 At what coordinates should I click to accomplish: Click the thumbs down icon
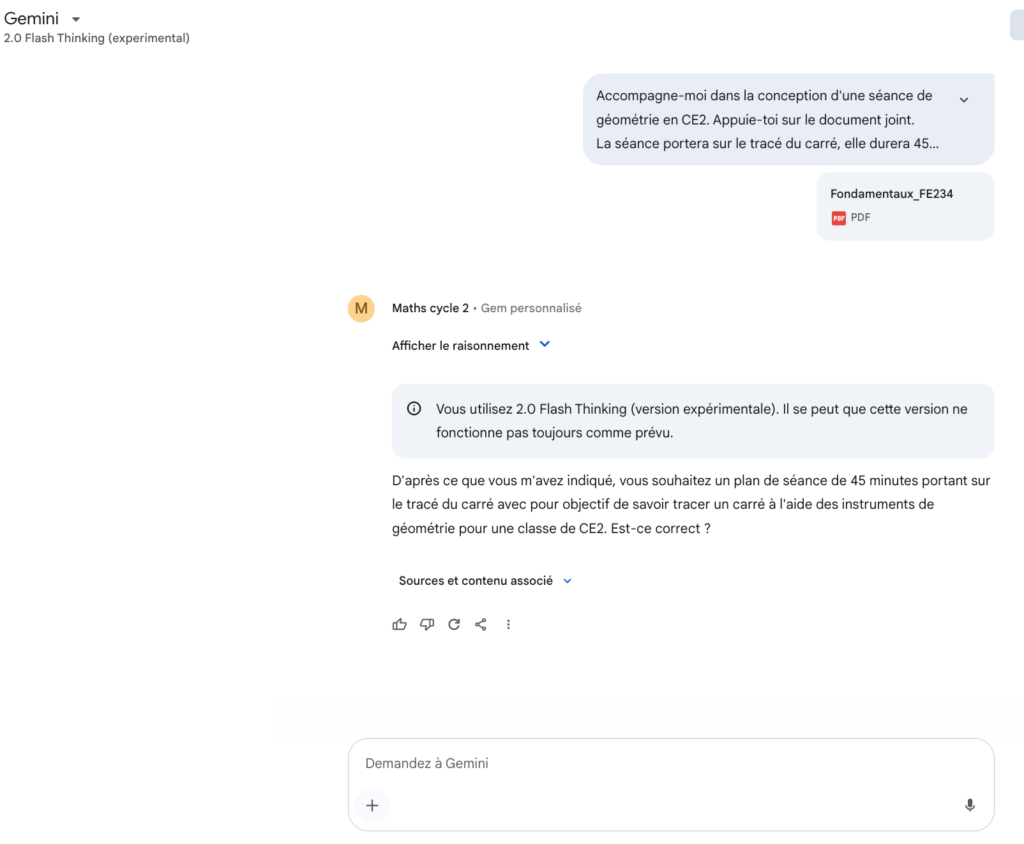point(427,624)
